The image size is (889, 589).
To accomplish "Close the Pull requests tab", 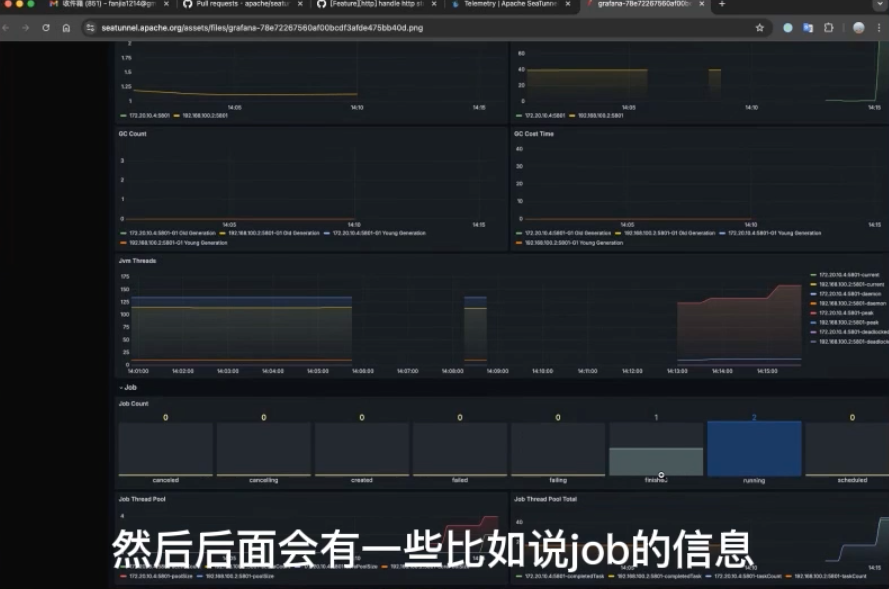I will pyautogui.click(x=300, y=4).
